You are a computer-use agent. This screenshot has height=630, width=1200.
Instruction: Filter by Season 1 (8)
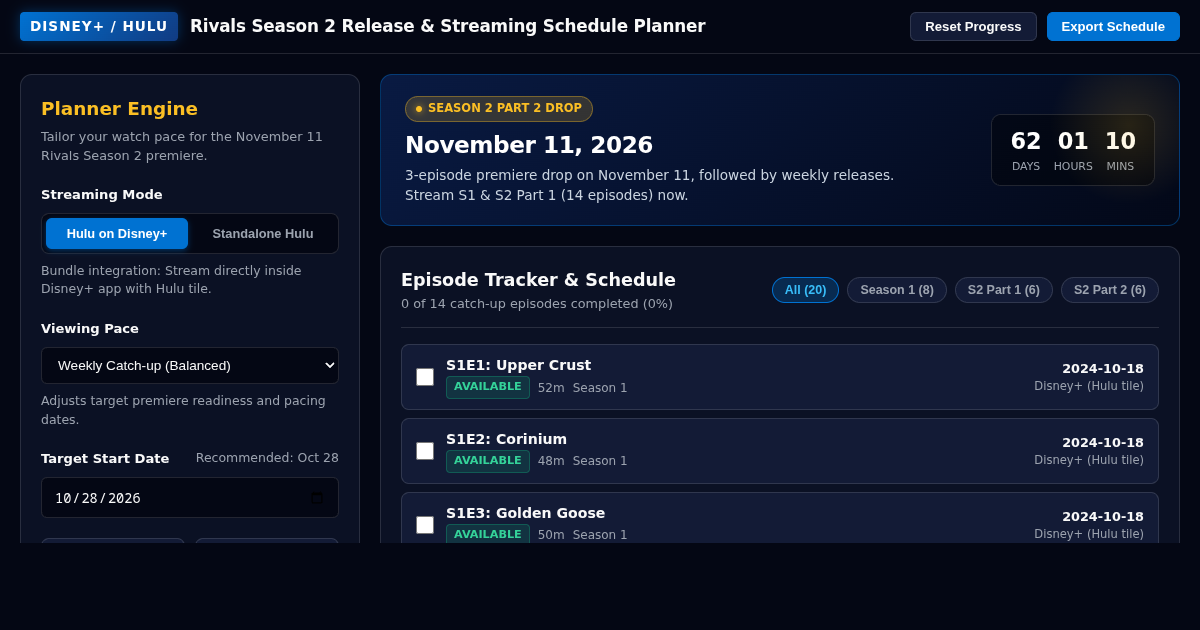click(x=897, y=290)
